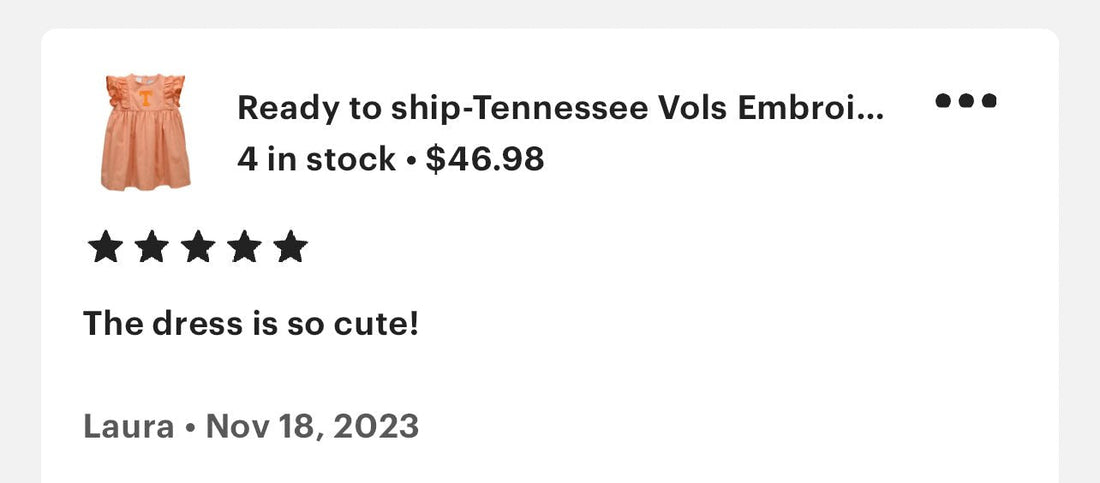Image resolution: width=1100 pixels, height=483 pixels.
Task: Click the 4 in stock label
Action: click(316, 159)
